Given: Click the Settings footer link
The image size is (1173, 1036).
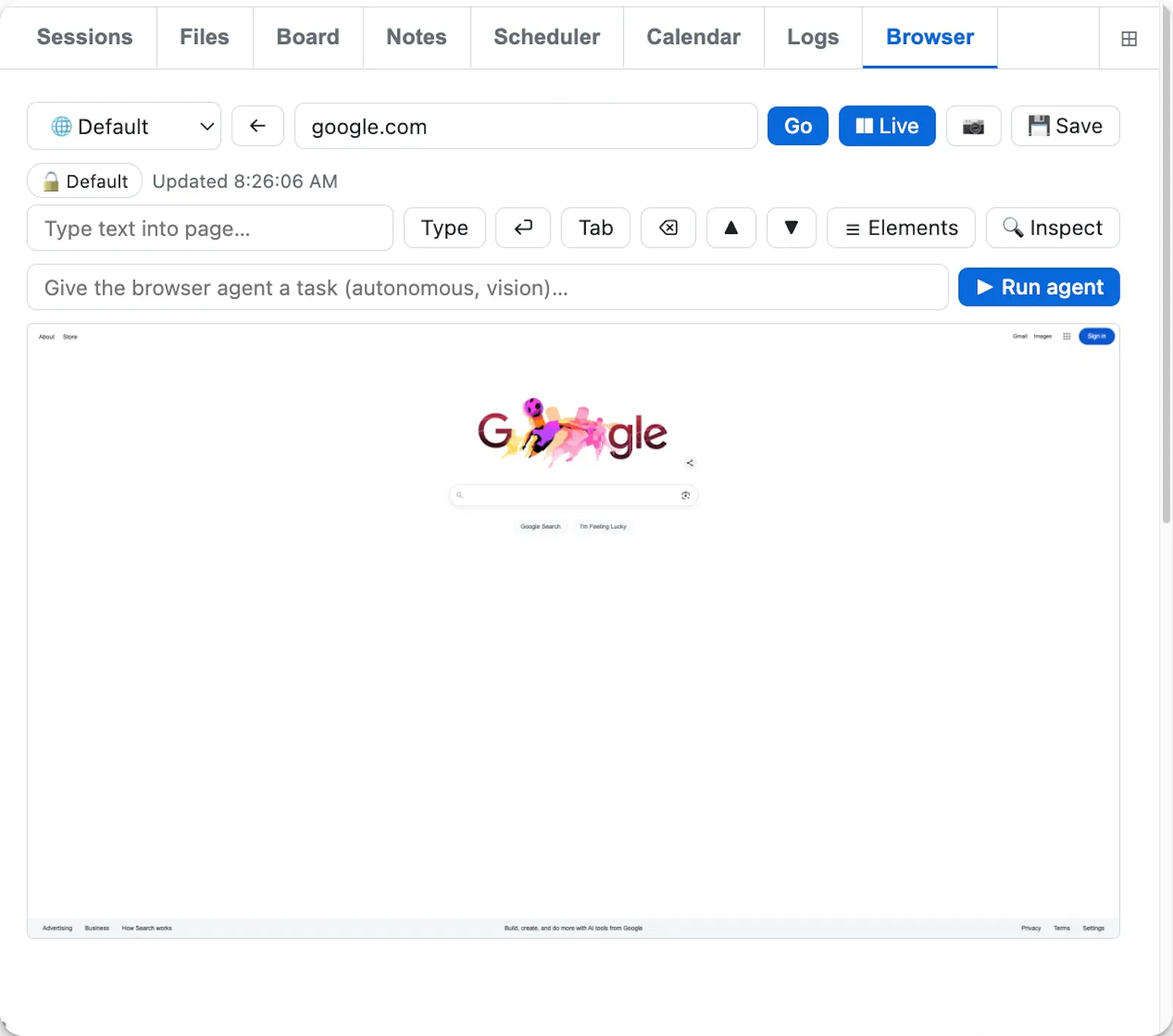Looking at the screenshot, I should click(x=1093, y=928).
